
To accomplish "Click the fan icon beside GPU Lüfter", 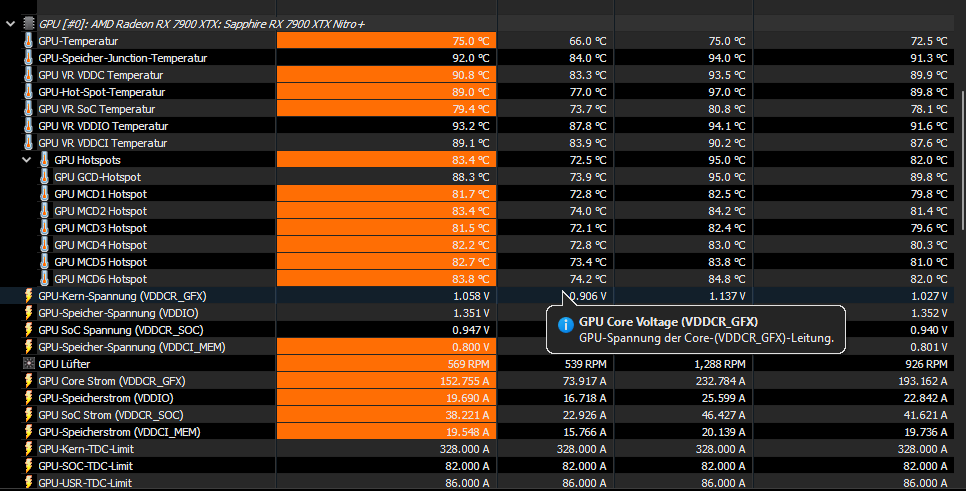I will click(x=28, y=364).
